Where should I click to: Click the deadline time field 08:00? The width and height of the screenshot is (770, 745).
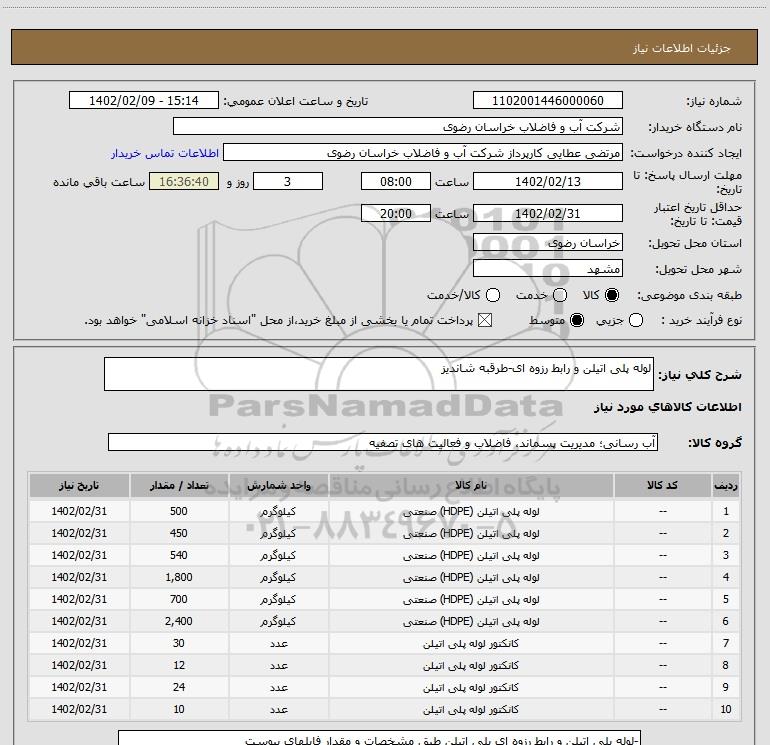coord(396,181)
